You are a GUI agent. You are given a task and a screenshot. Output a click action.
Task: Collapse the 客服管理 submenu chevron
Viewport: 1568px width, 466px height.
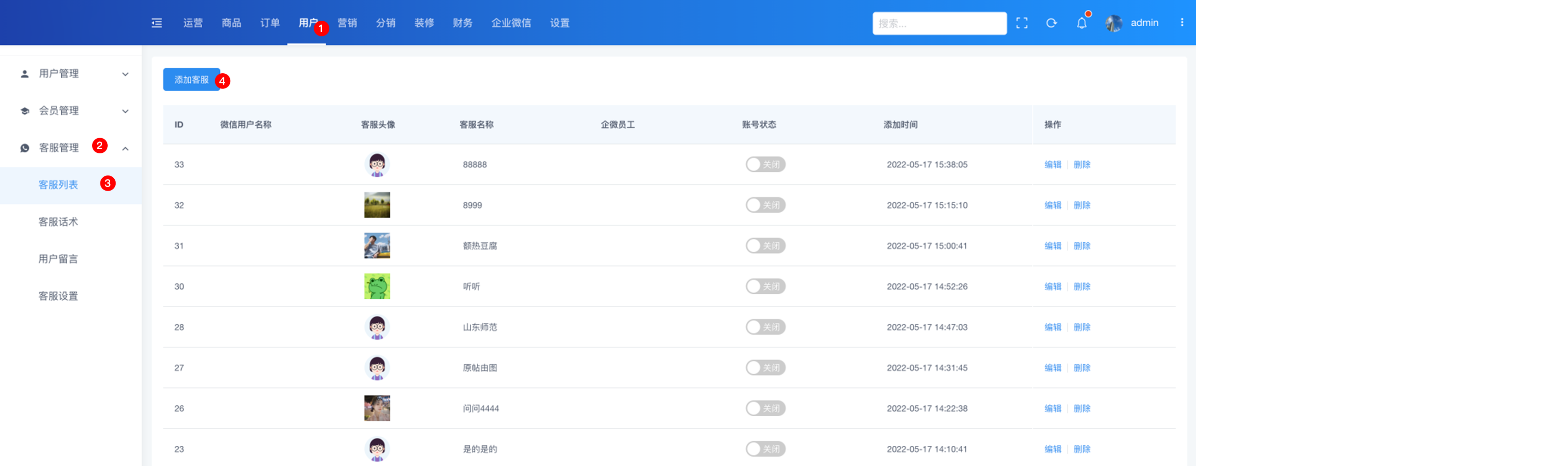[125, 148]
